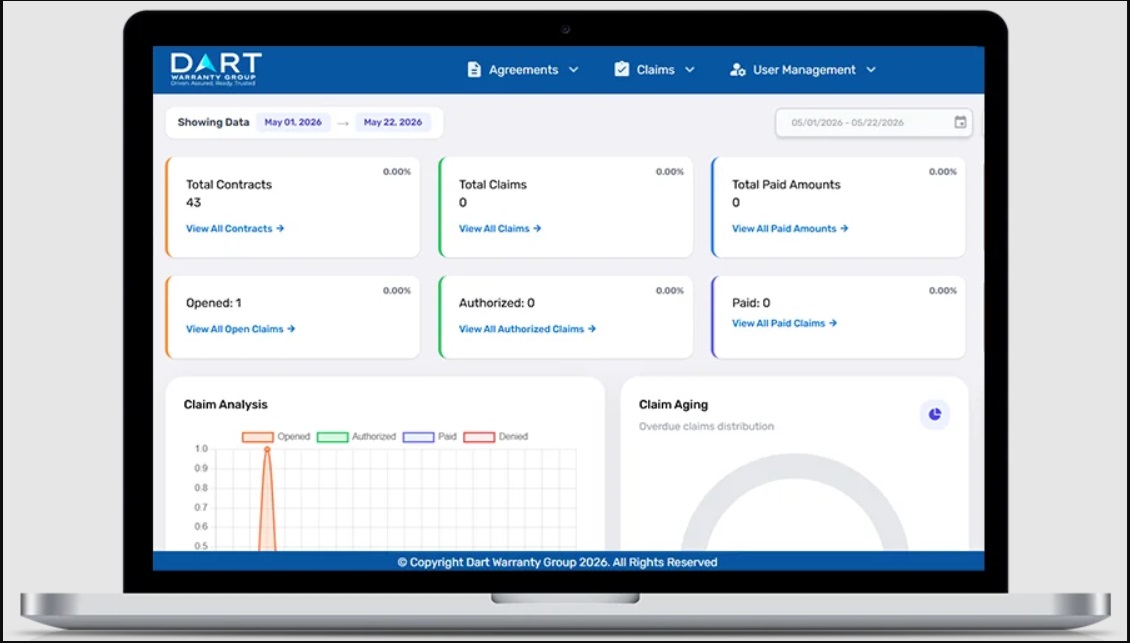Click the Claims clipboard icon
The width and height of the screenshot is (1130, 643).
(621, 69)
